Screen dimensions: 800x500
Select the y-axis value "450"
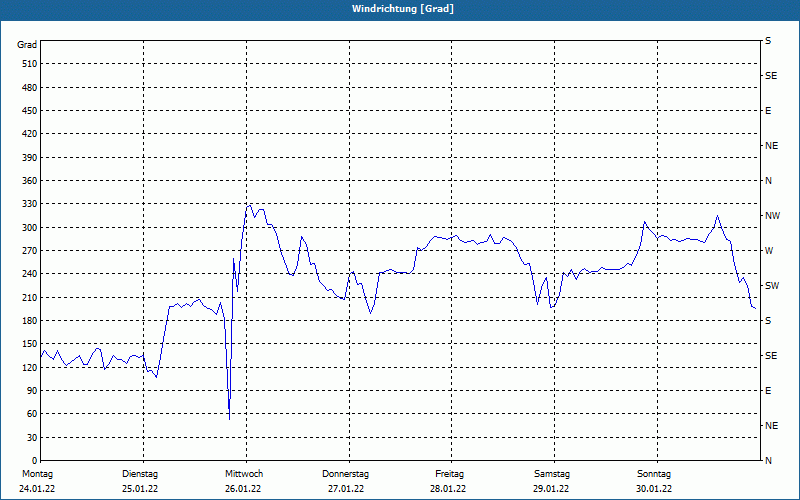click(x=30, y=111)
